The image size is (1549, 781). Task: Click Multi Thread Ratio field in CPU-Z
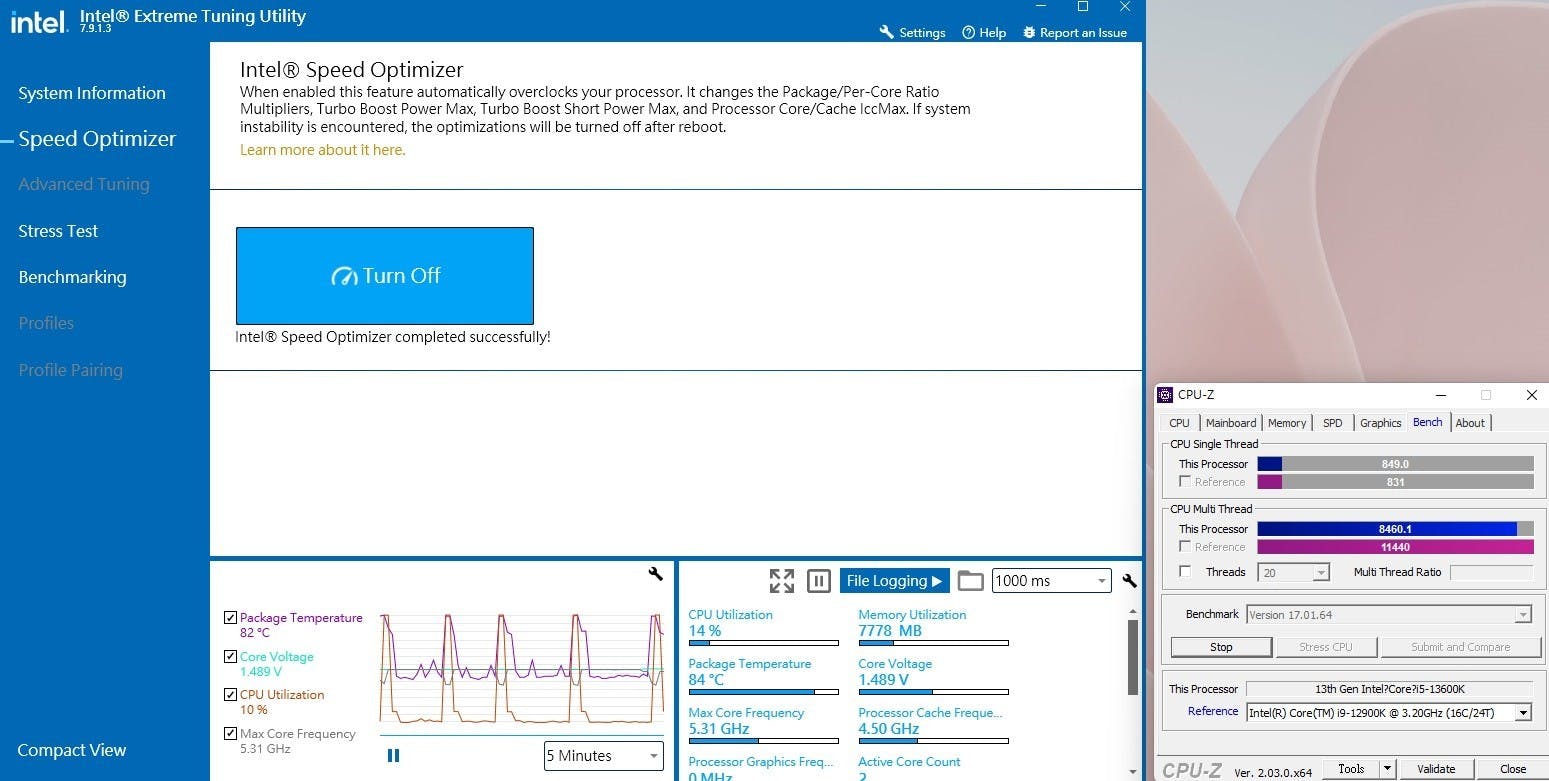pos(1491,572)
